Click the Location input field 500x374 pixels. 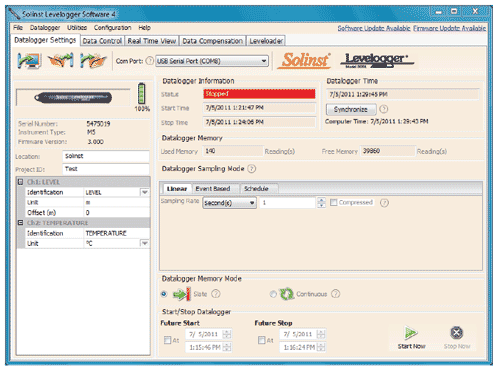point(106,156)
